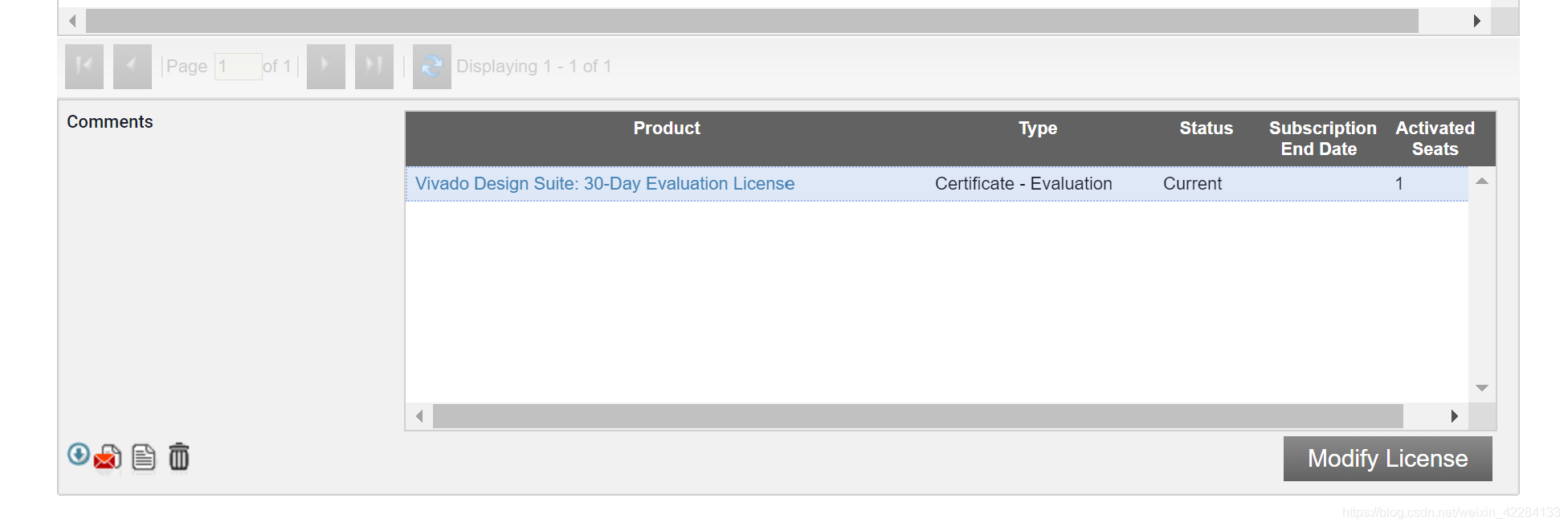This screenshot has height=527, width=1568.
Task: Click the top horizontal scrollbar thumb
Action: pos(752,21)
